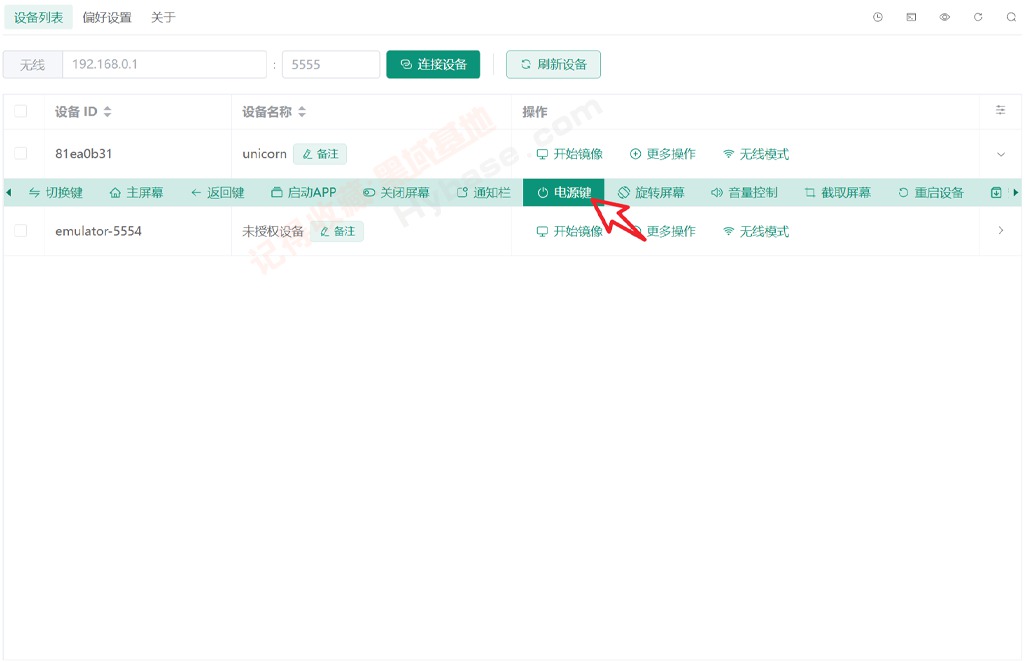Check the checkbox beside device 81ea0b31
Screen dimensions: 1027x662
coord(22,154)
